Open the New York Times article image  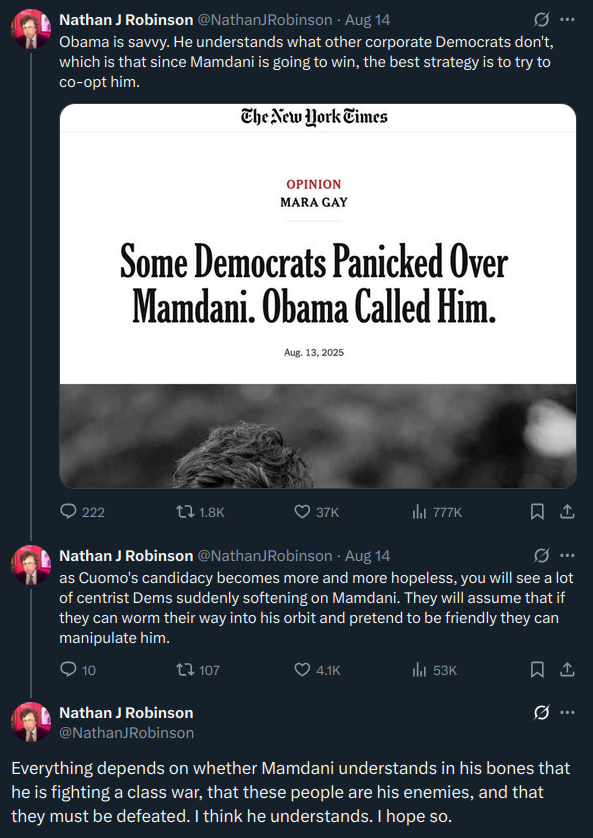pyautogui.click(x=318, y=296)
